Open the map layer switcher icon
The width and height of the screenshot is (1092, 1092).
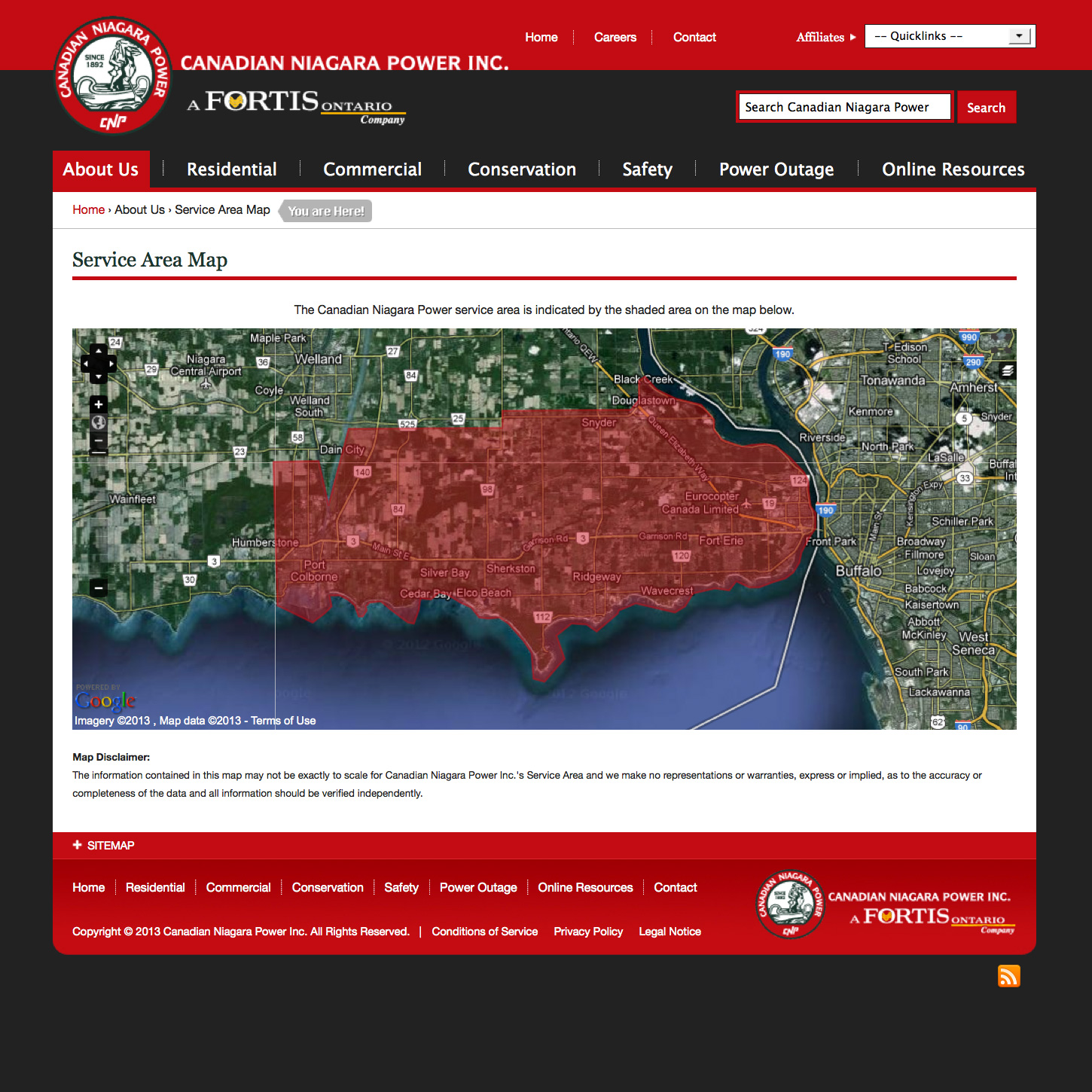[x=1008, y=370]
